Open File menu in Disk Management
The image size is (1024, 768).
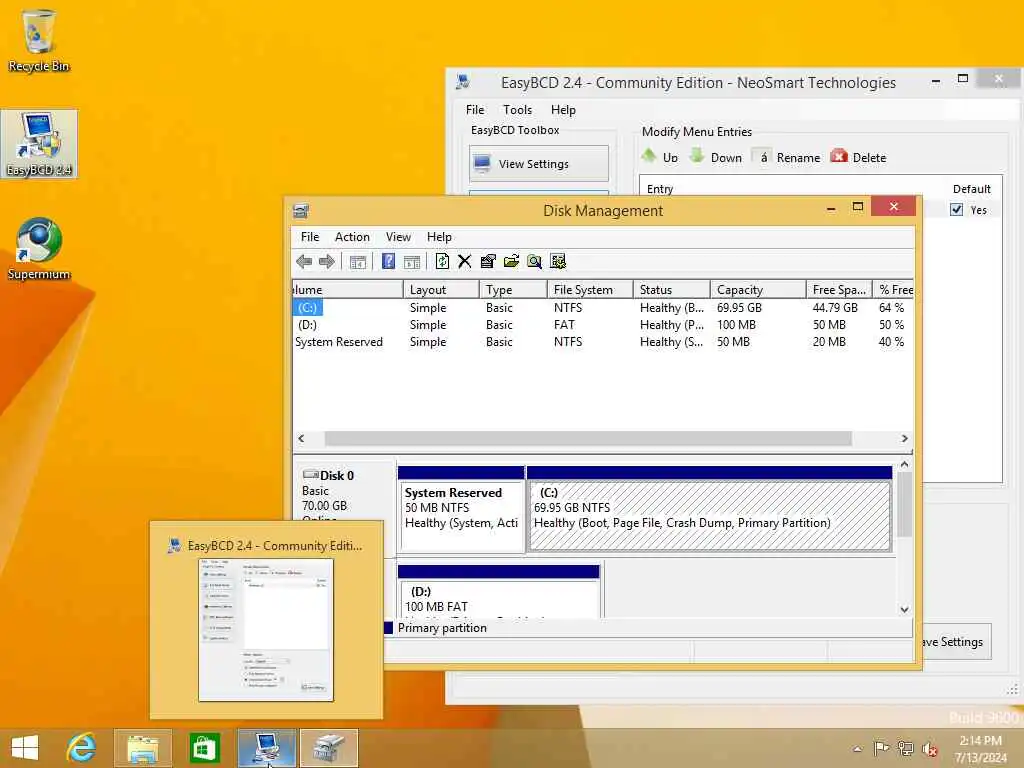pos(310,237)
